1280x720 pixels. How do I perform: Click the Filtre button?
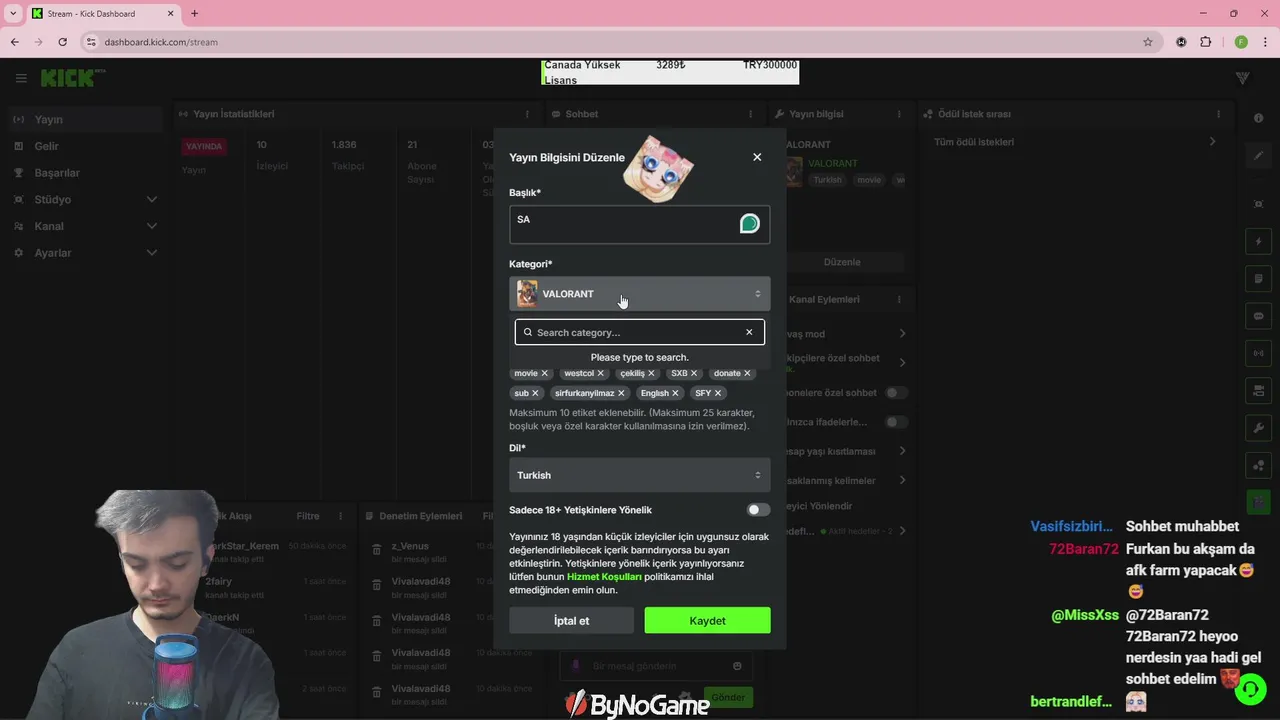(x=308, y=516)
